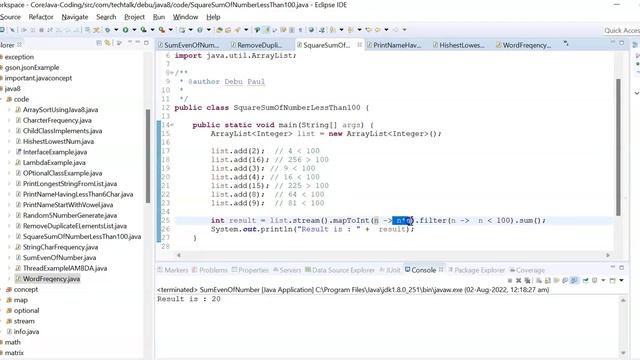
Task: Click the editor horizontal scroll right arrow
Action: (x=608, y=255)
